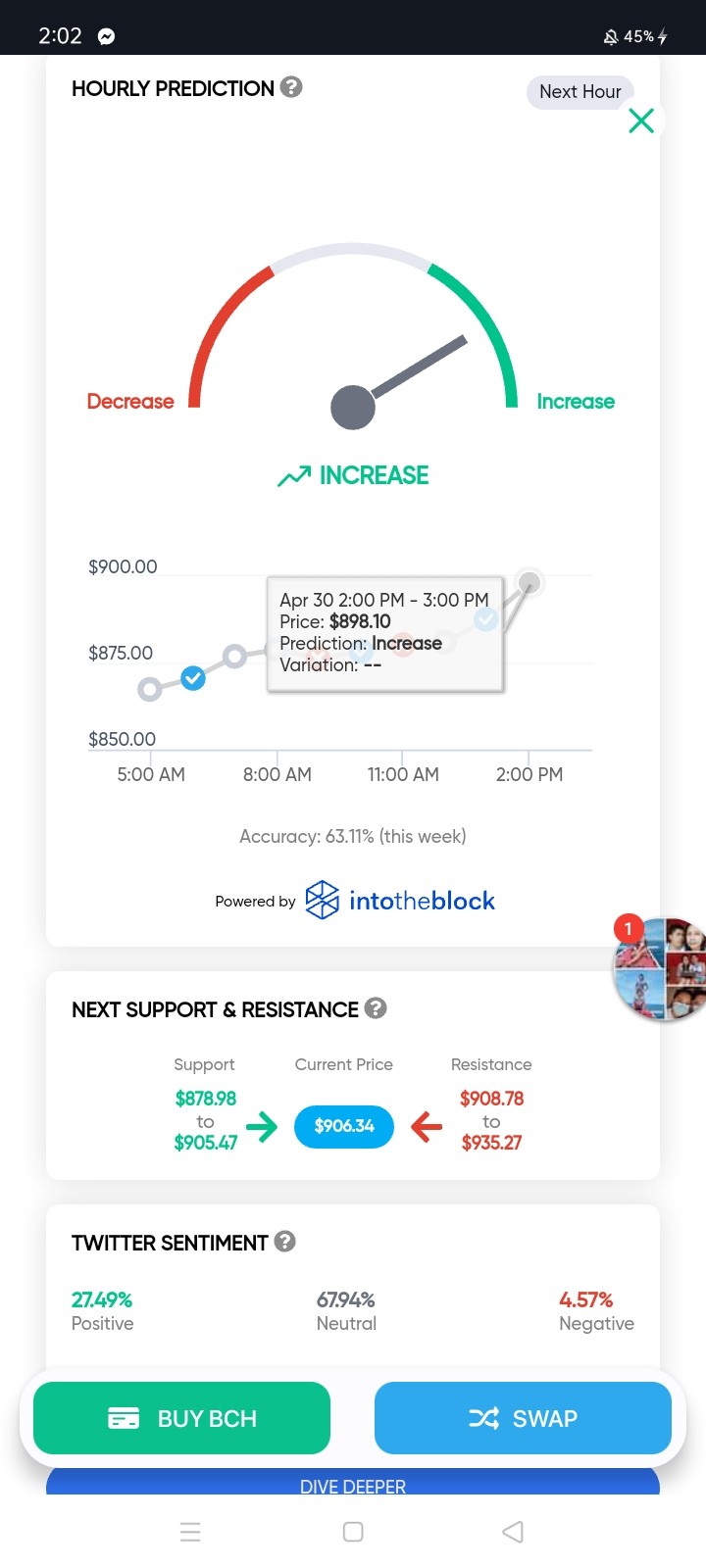
Task: Tap the SWAP button
Action: pos(523,1418)
